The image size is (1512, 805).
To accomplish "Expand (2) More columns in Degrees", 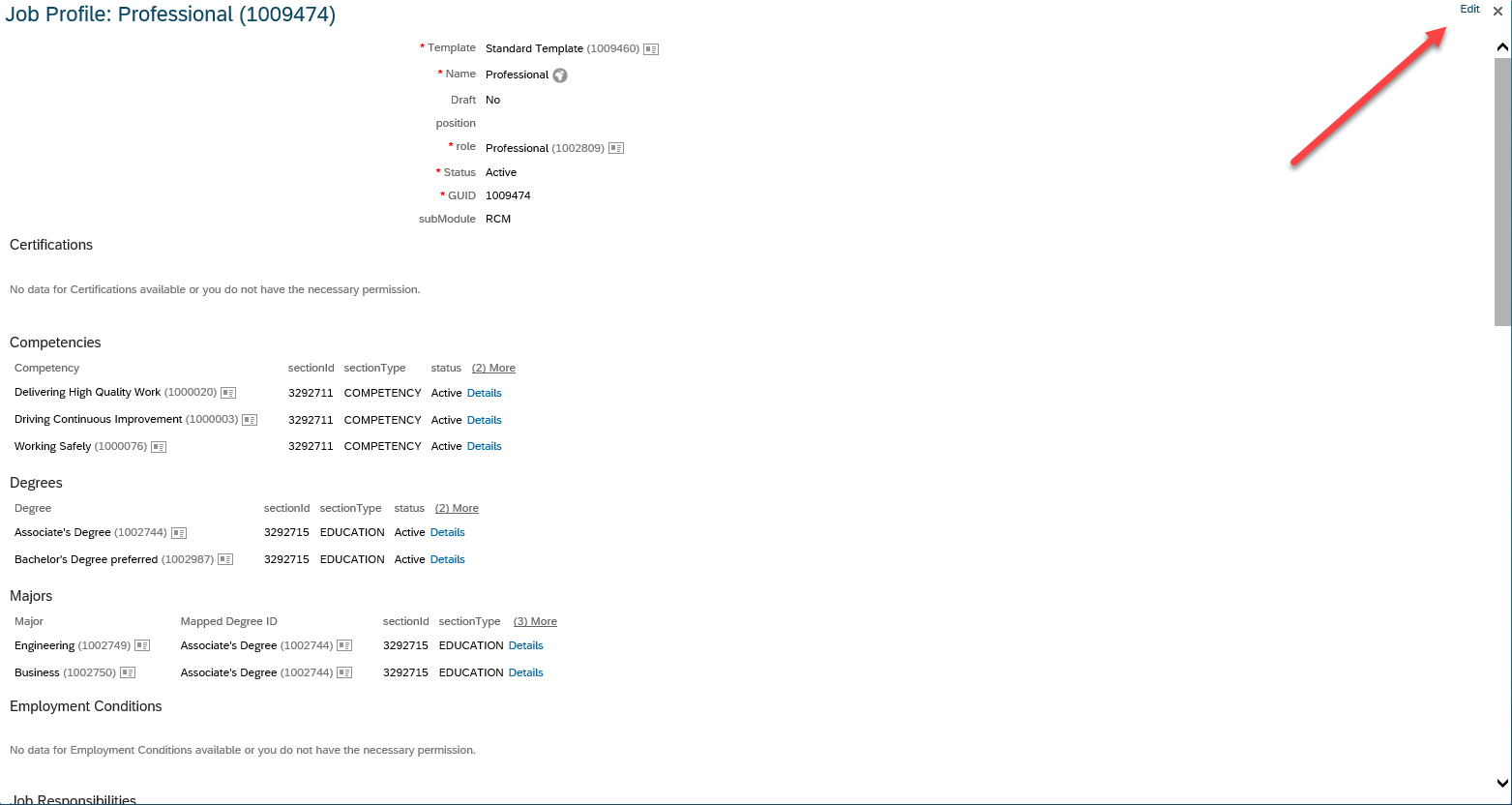I will pos(457,508).
